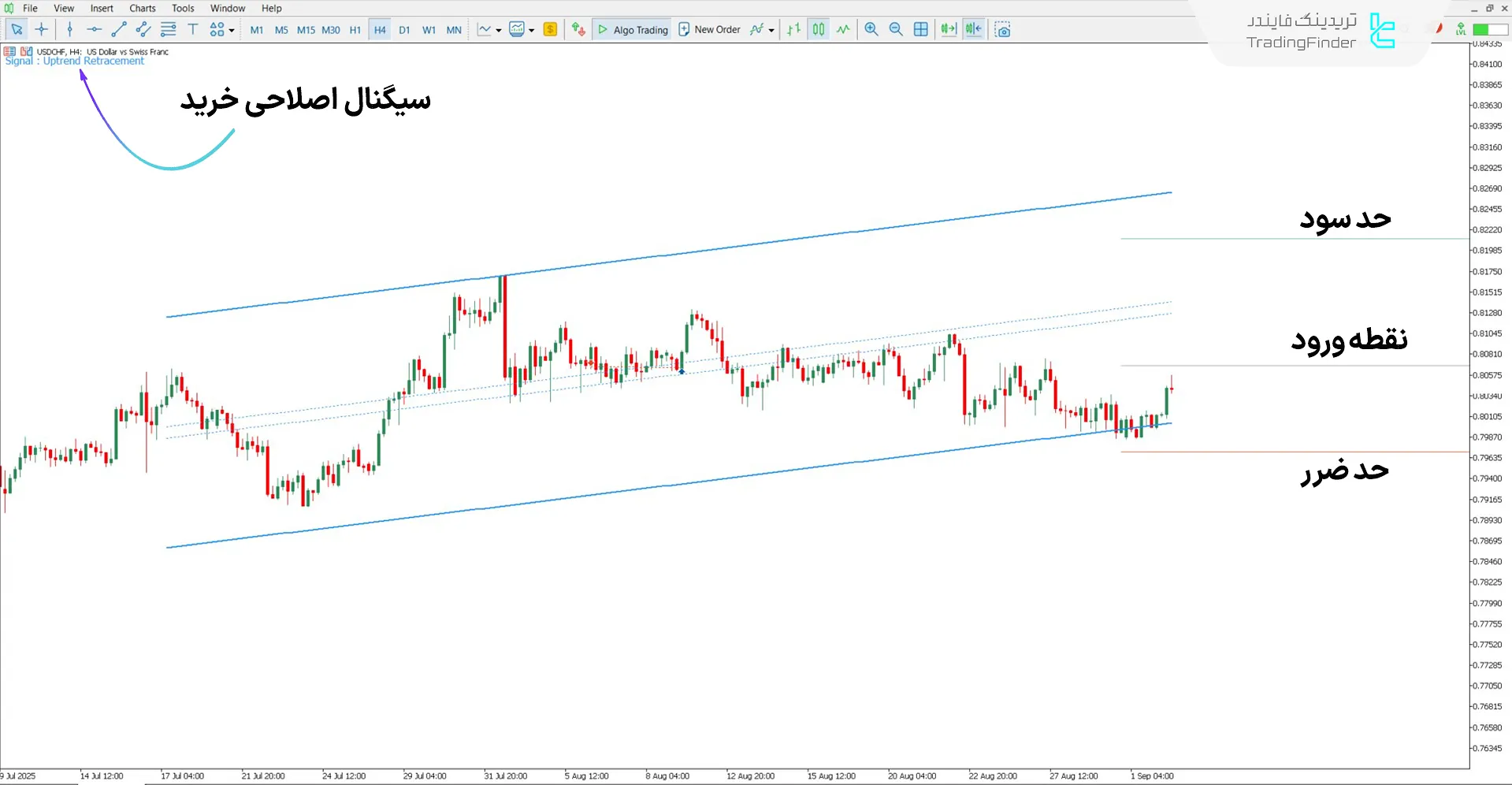The height and width of the screenshot is (785, 1512).
Task: Pick the vertical line drawing tool
Action: (x=70, y=30)
